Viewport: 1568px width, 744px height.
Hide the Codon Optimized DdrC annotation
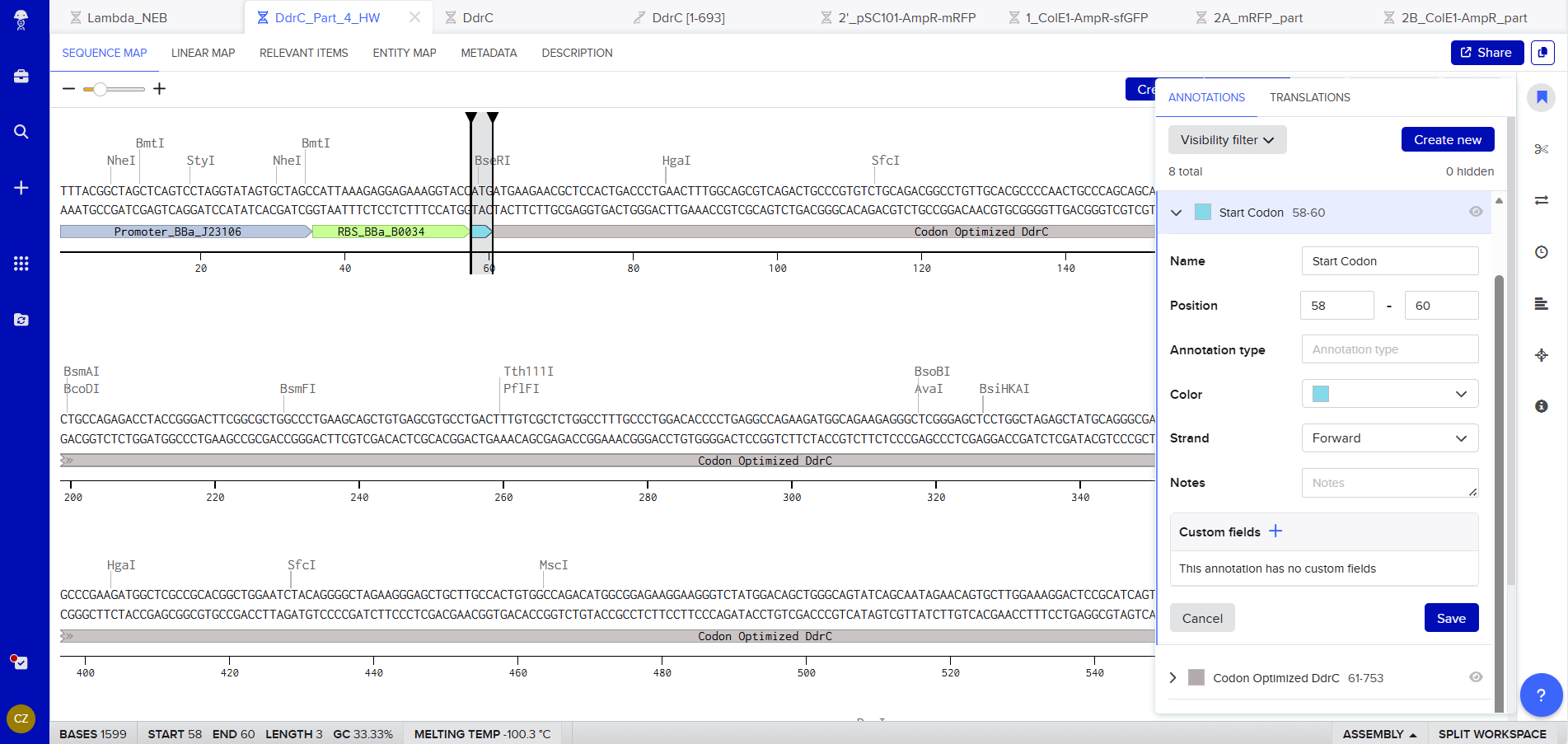pos(1475,677)
